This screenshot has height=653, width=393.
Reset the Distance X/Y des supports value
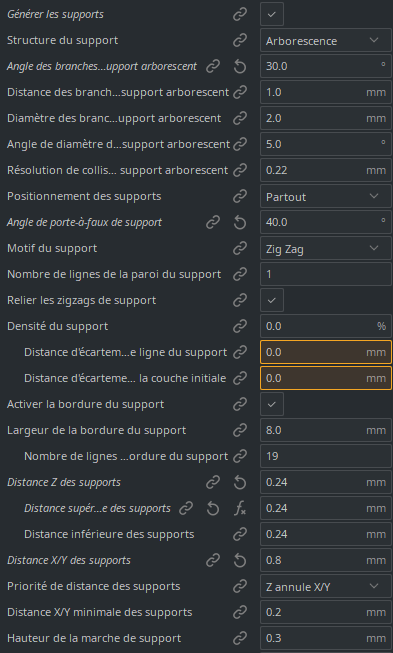tap(240, 561)
